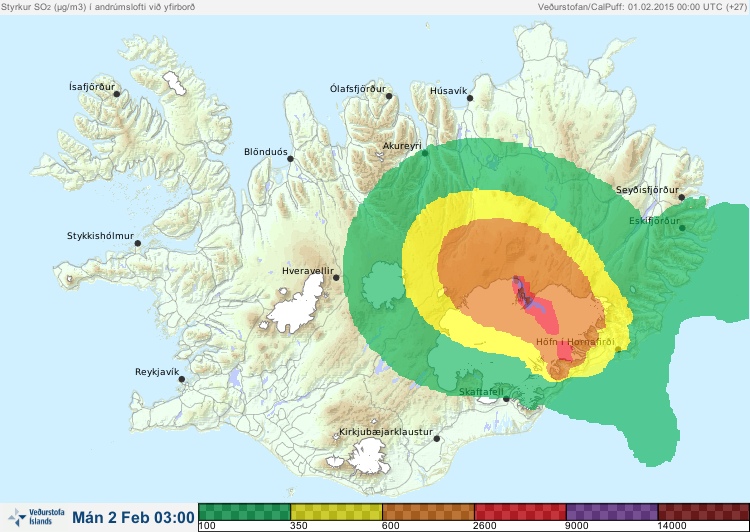Image resolution: width=750 pixels, height=532 pixels.
Task: Click the yellow 350 legend swatch
Action: pos(336,512)
